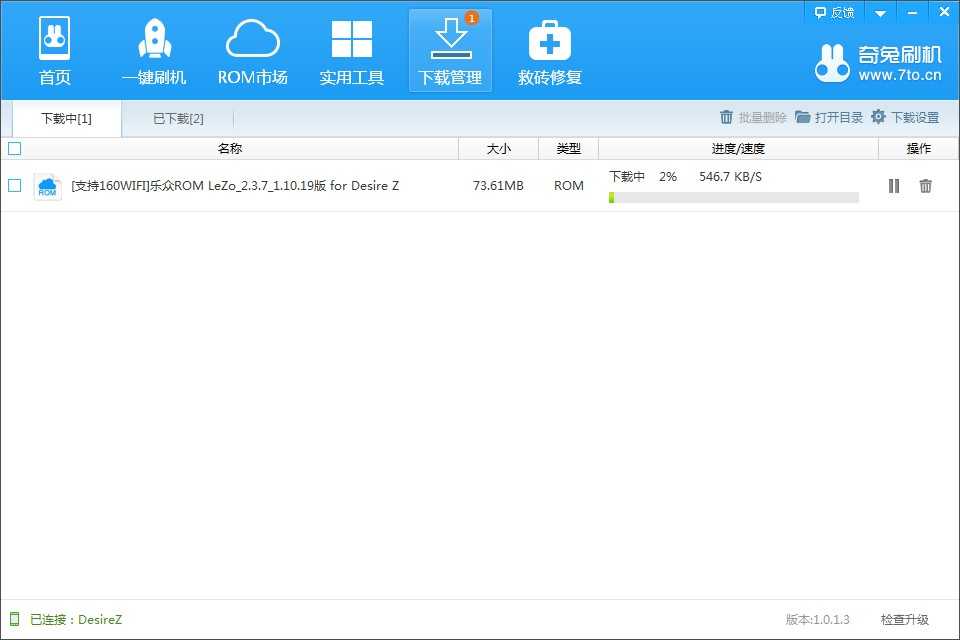Click 批量删除 batch delete button
The height and width of the screenshot is (640, 960).
tap(753, 117)
